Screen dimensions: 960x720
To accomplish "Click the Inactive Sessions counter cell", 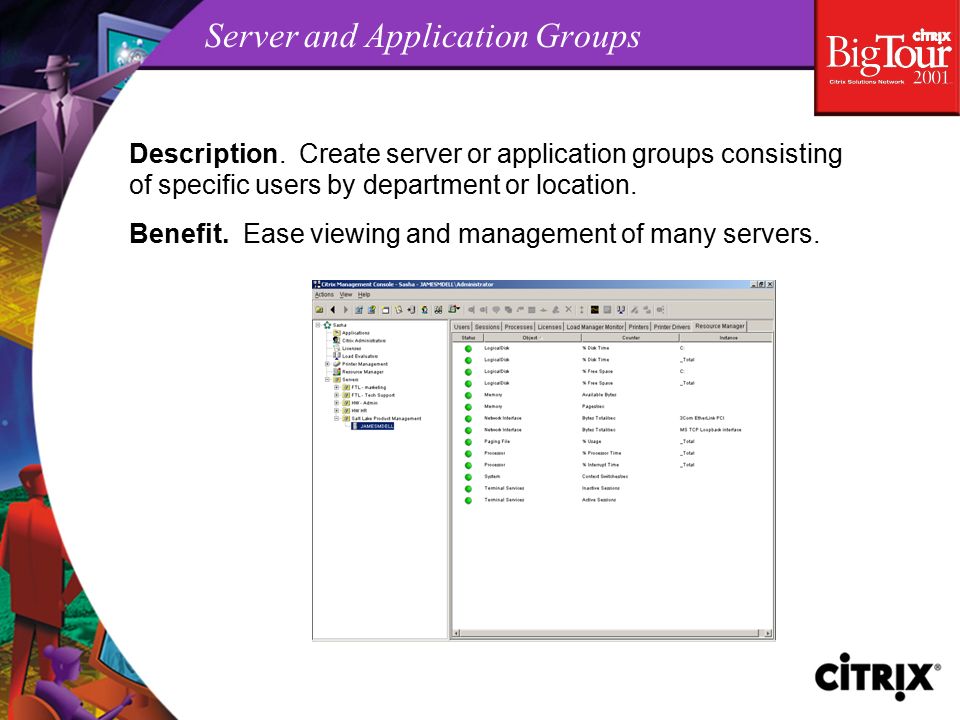I will pos(601,488).
